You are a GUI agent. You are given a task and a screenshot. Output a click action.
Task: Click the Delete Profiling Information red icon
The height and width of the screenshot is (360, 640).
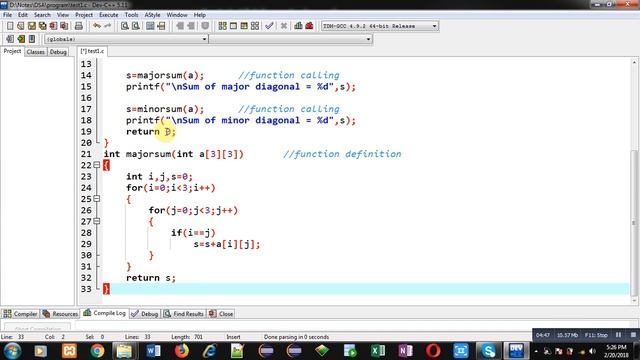(x=309, y=26)
